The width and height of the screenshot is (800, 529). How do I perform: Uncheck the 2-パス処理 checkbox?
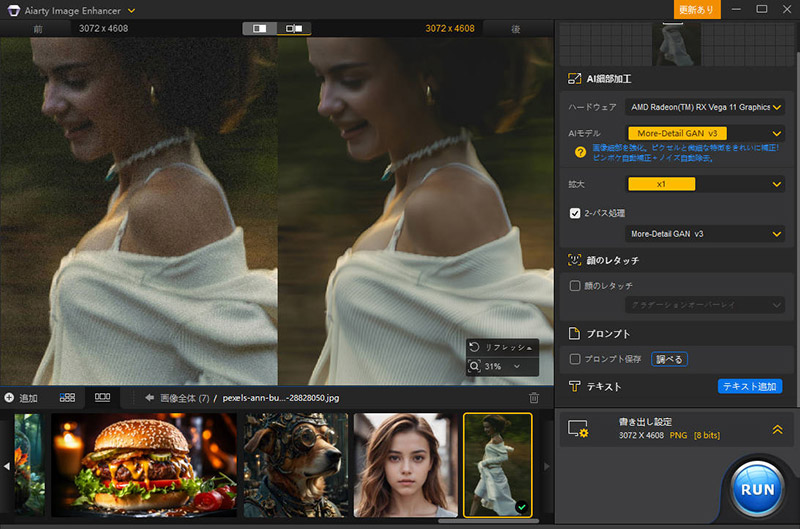tap(574, 213)
